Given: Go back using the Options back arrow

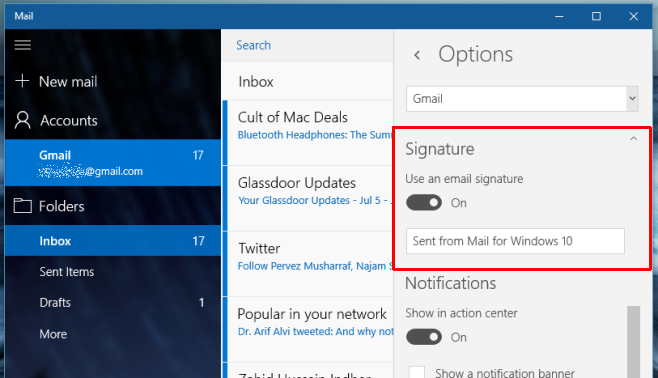Looking at the screenshot, I should [417, 55].
